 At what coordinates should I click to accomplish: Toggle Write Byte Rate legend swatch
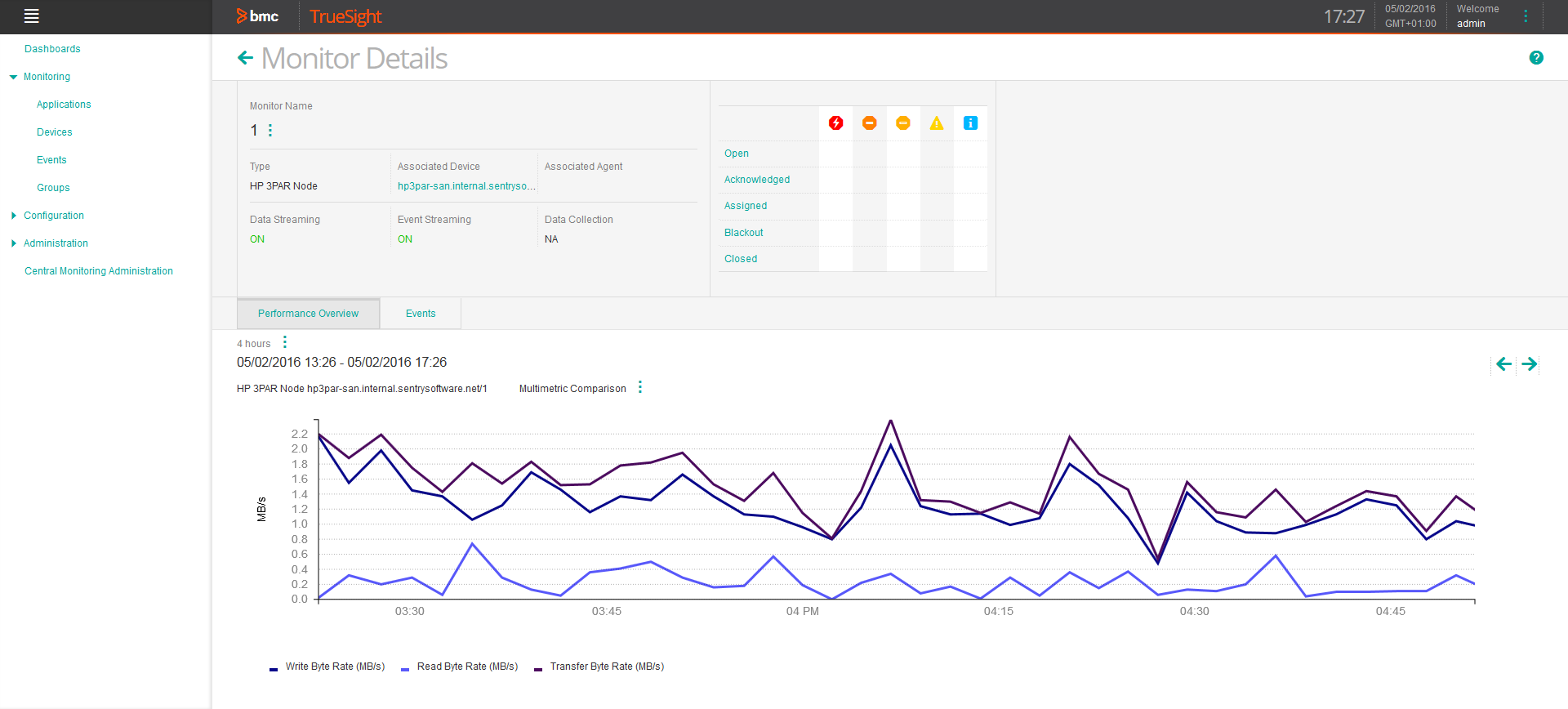pyautogui.click(x=274, y=669)
